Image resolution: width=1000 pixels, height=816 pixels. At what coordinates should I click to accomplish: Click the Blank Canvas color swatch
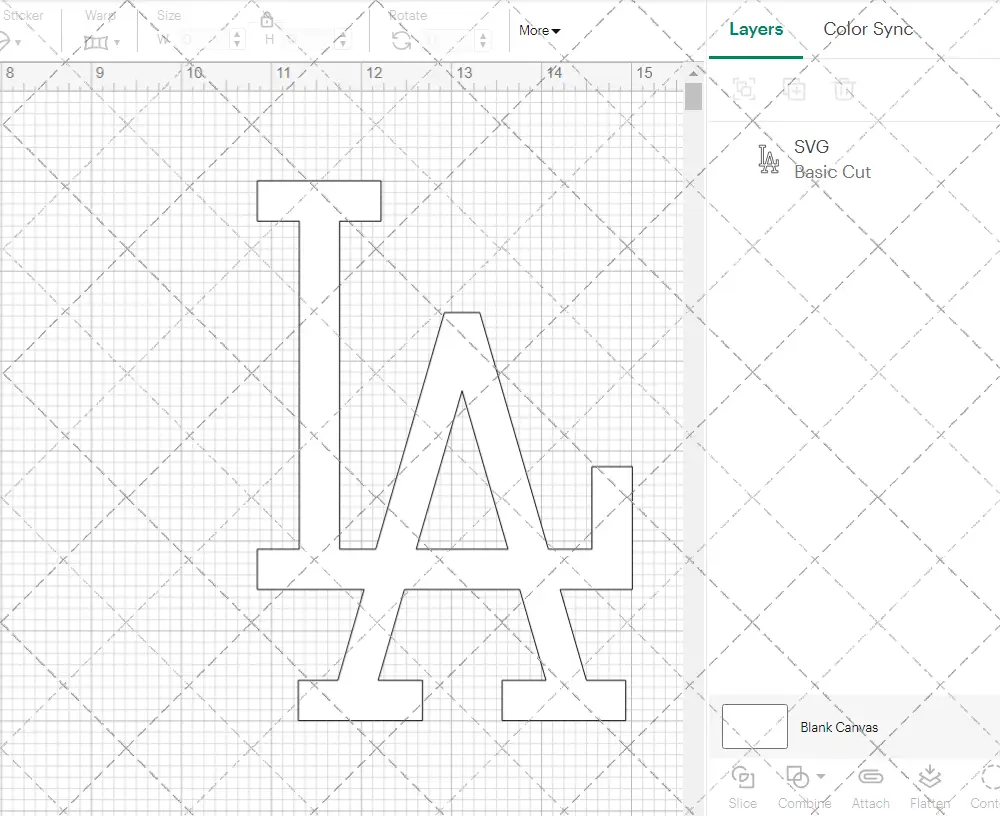(x=754, y=727)
